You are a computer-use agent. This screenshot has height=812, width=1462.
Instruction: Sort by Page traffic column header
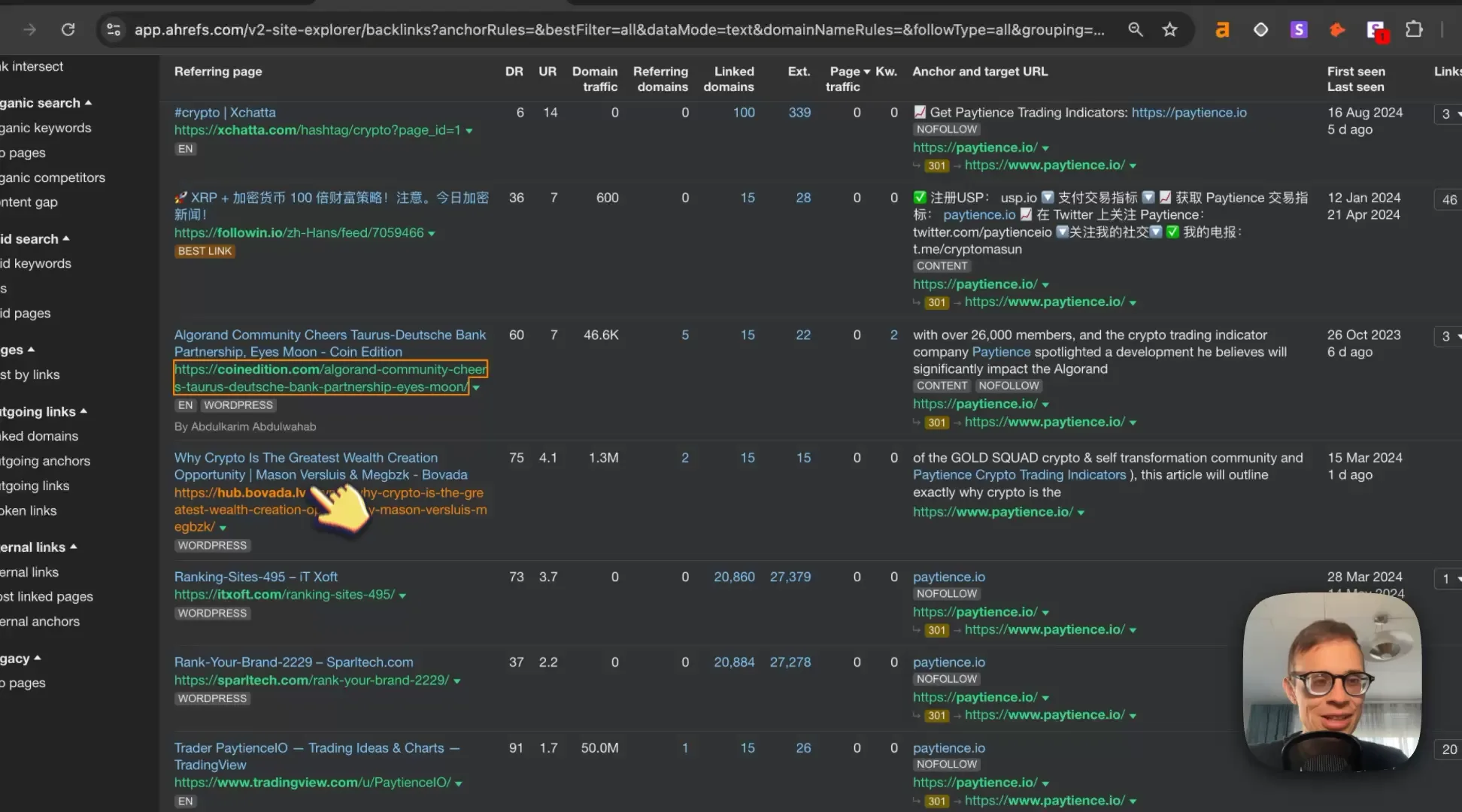pos(848,78)
